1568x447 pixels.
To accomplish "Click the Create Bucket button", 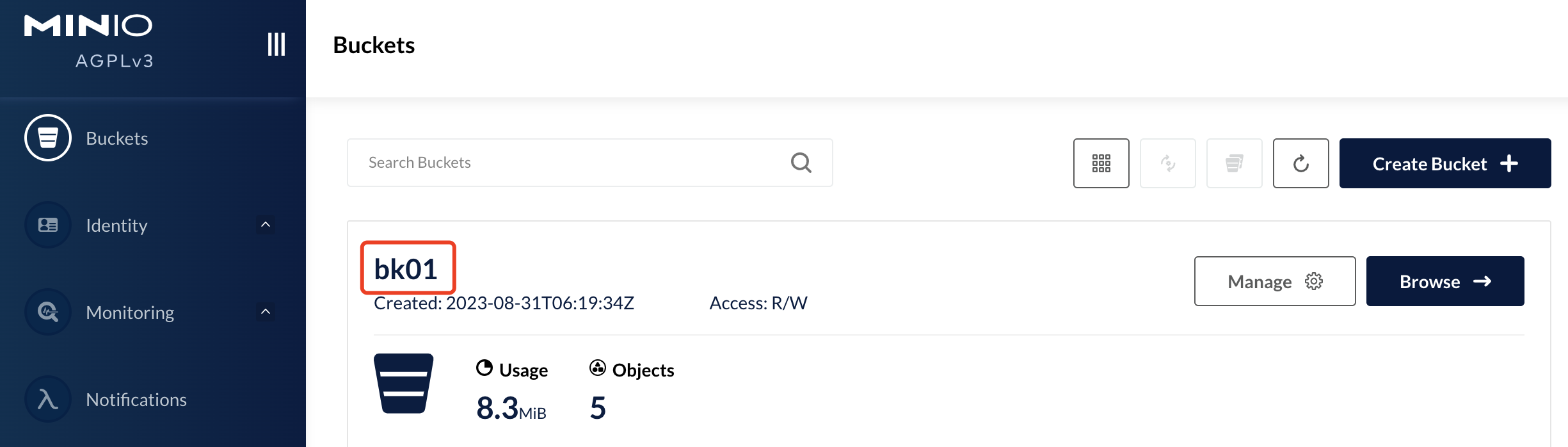I will 1444,163.
